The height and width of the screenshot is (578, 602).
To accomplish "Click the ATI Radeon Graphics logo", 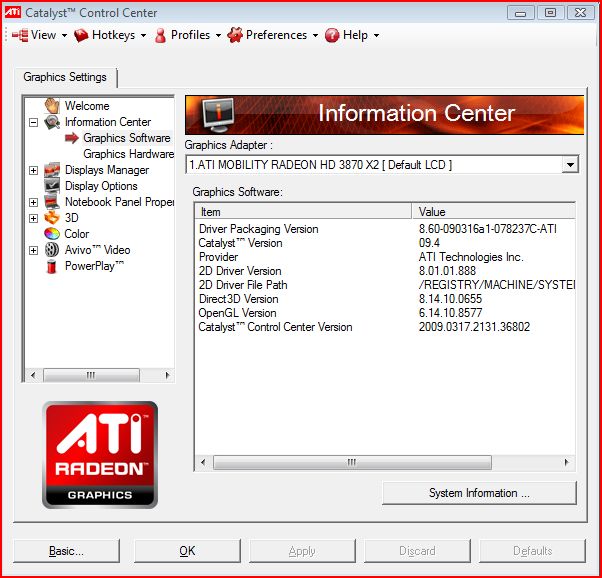I will 100,455.
